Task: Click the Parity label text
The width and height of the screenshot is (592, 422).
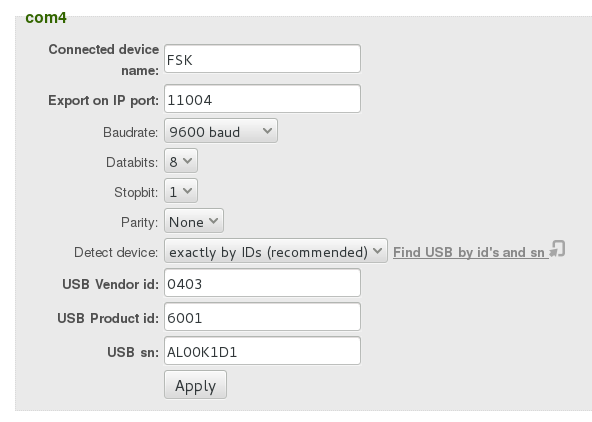Action: pos(139,222)
